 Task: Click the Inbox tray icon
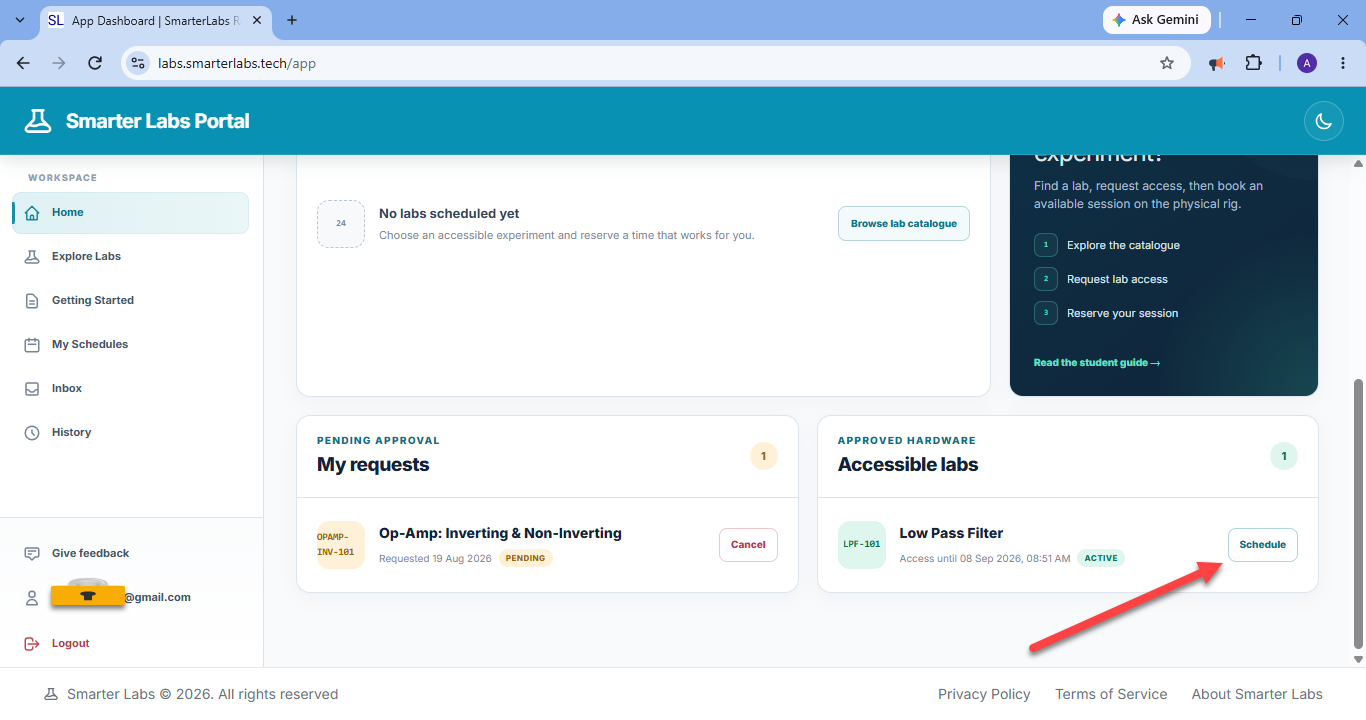coord(32,389)
